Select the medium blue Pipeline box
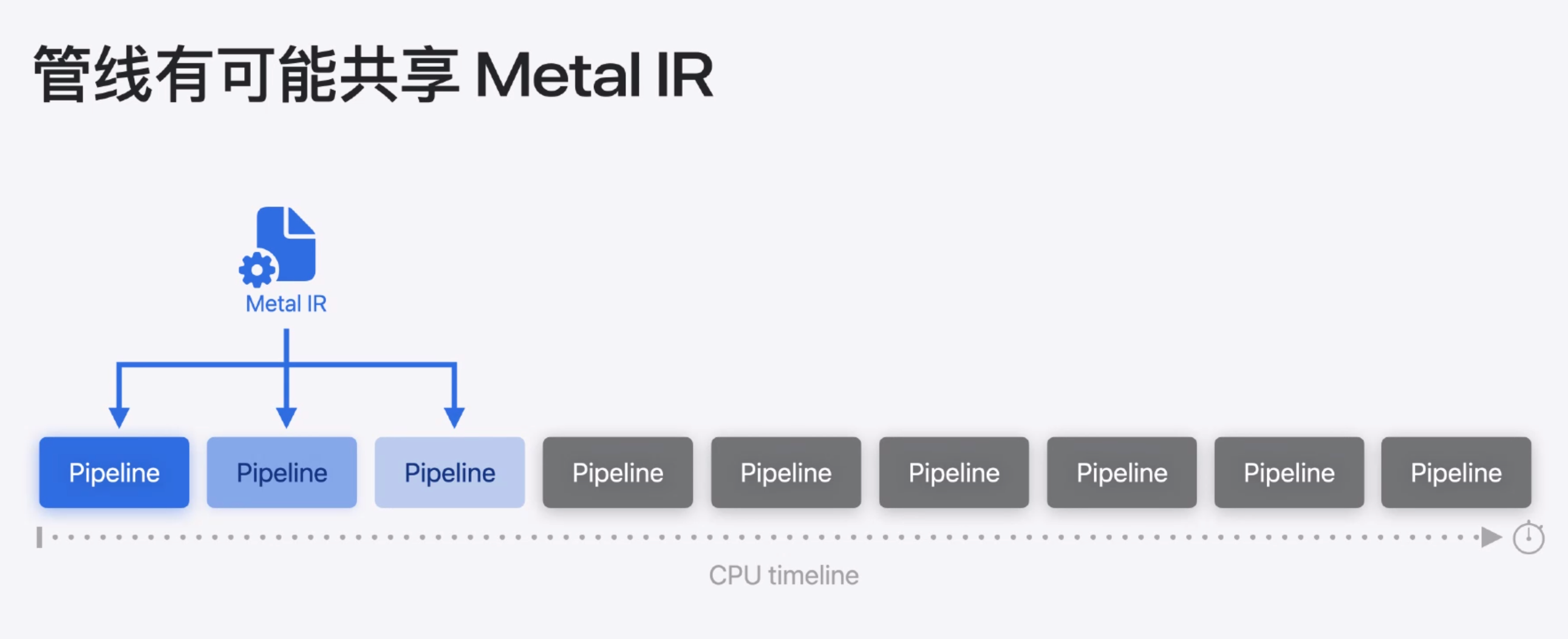1568x639 pixels. pos(282,472)
